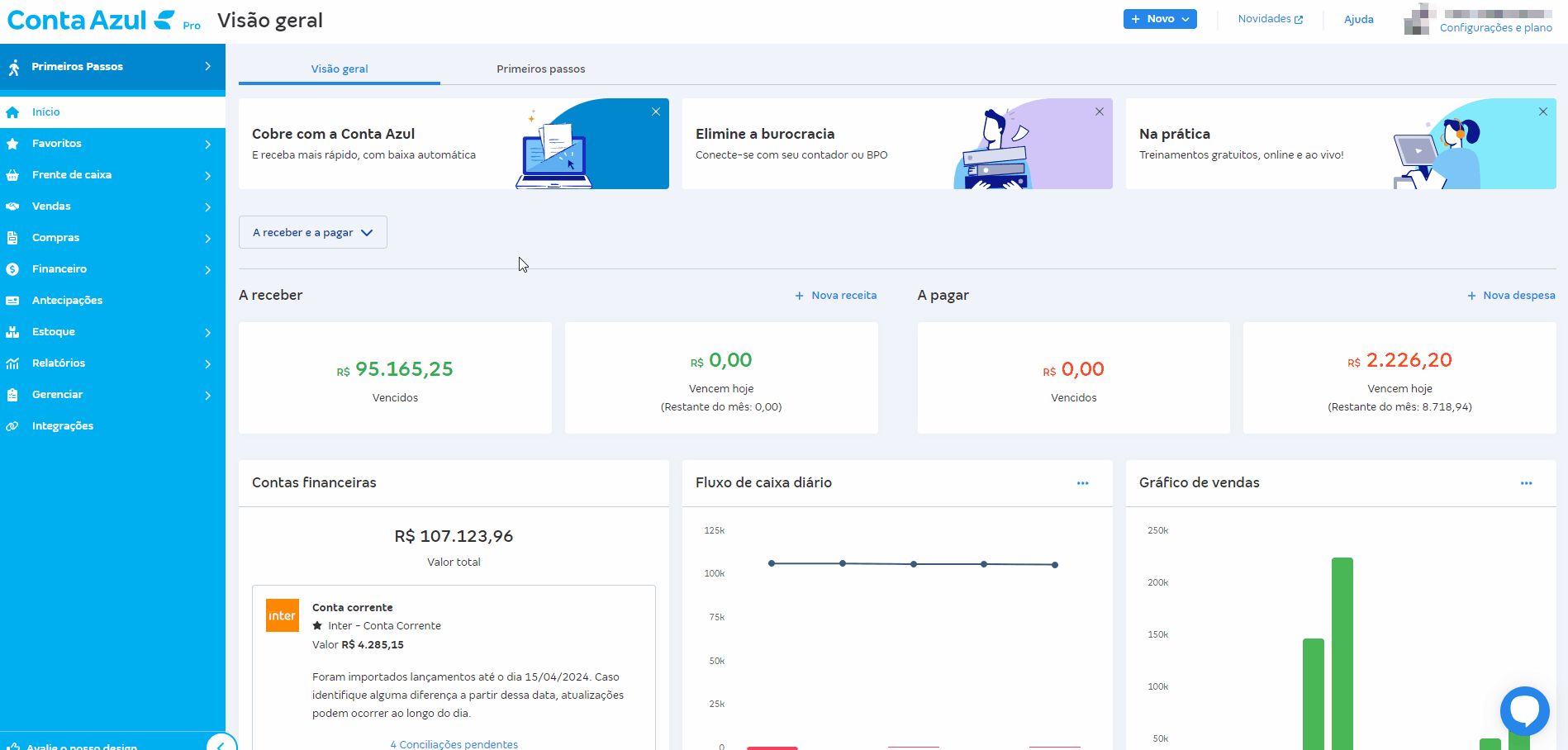Click Nova receita
Screen dimensions: 1568x750
click(x=836, y=296)
